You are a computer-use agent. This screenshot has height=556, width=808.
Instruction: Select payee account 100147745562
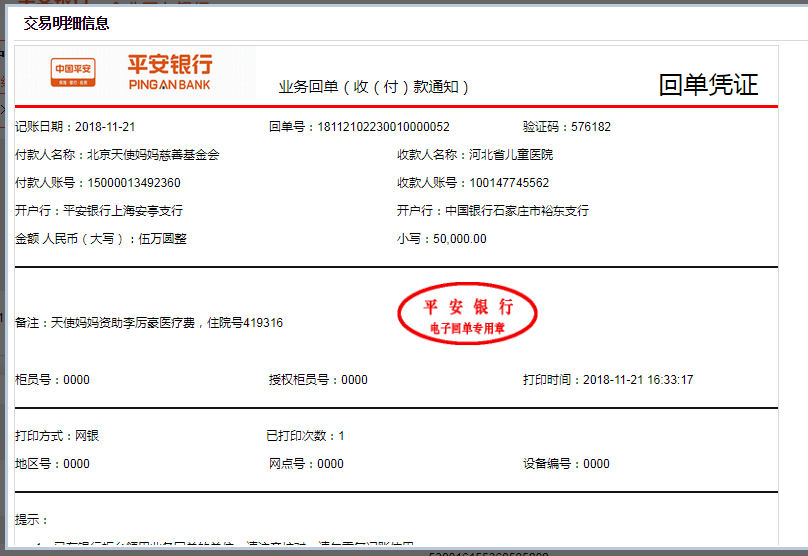point(509,183)
